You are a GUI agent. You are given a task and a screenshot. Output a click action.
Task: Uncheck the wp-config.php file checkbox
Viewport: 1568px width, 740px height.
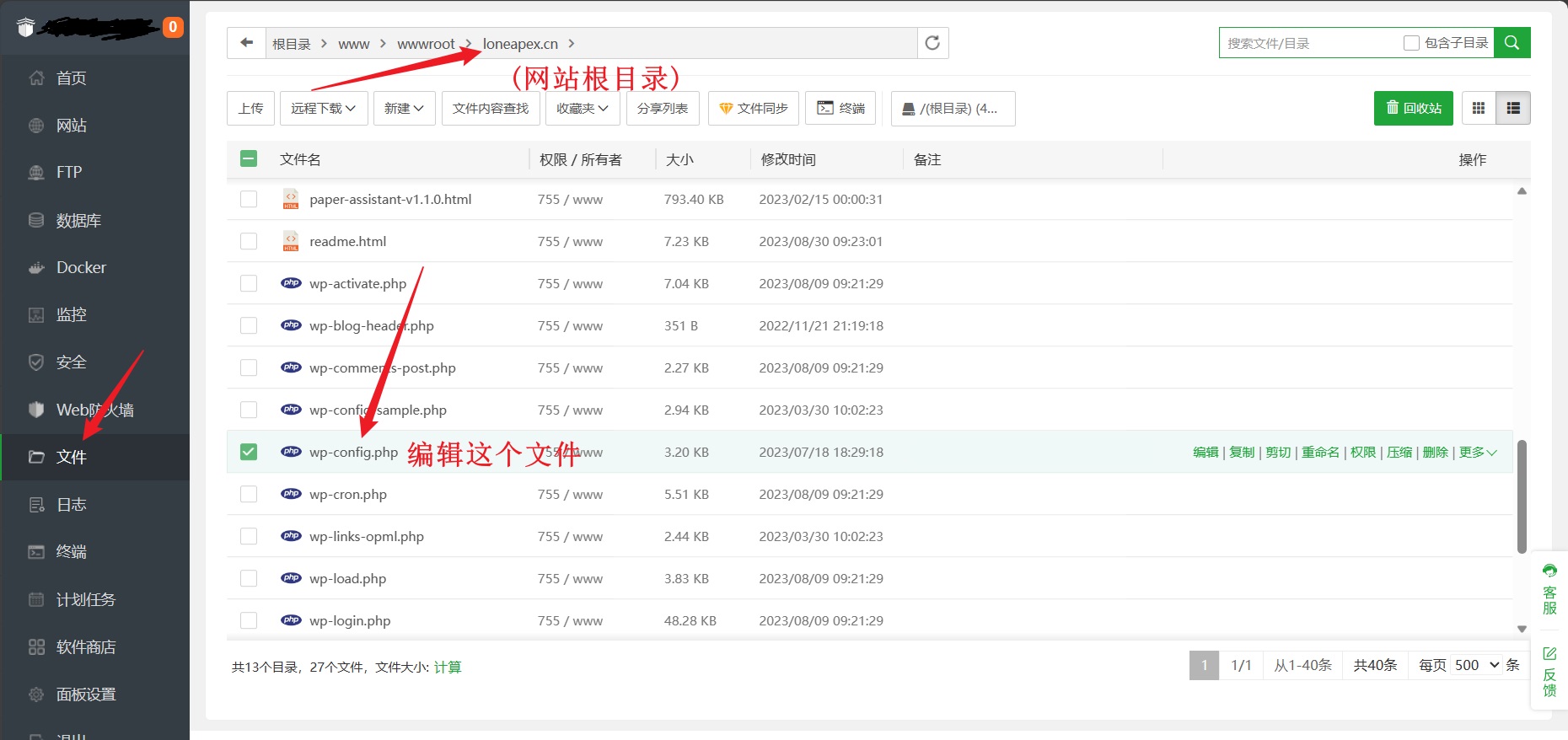(x=249, y=452)
